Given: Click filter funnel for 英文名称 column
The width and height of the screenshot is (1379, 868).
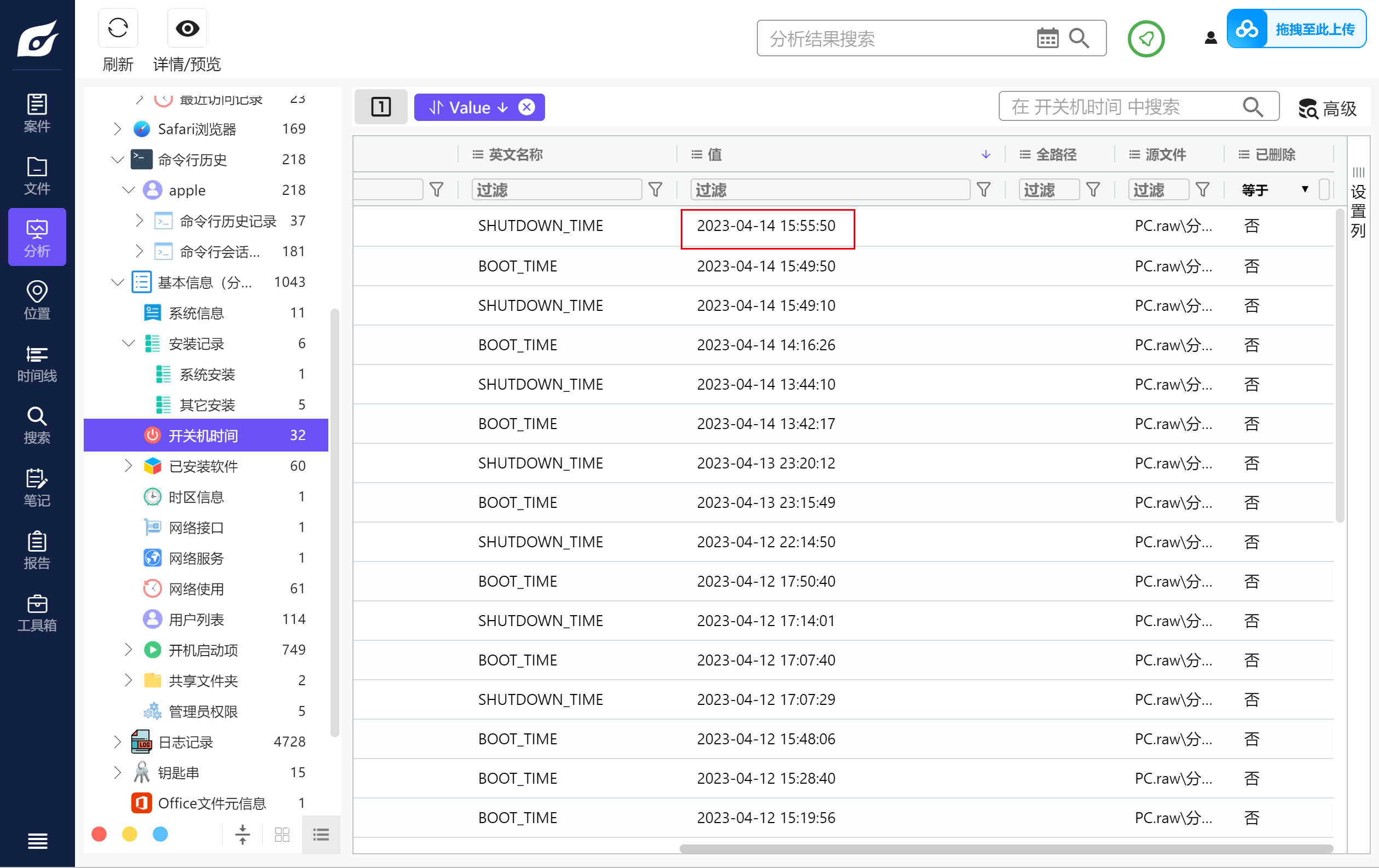Looking at the screenshot, I should tap(655, 189).
